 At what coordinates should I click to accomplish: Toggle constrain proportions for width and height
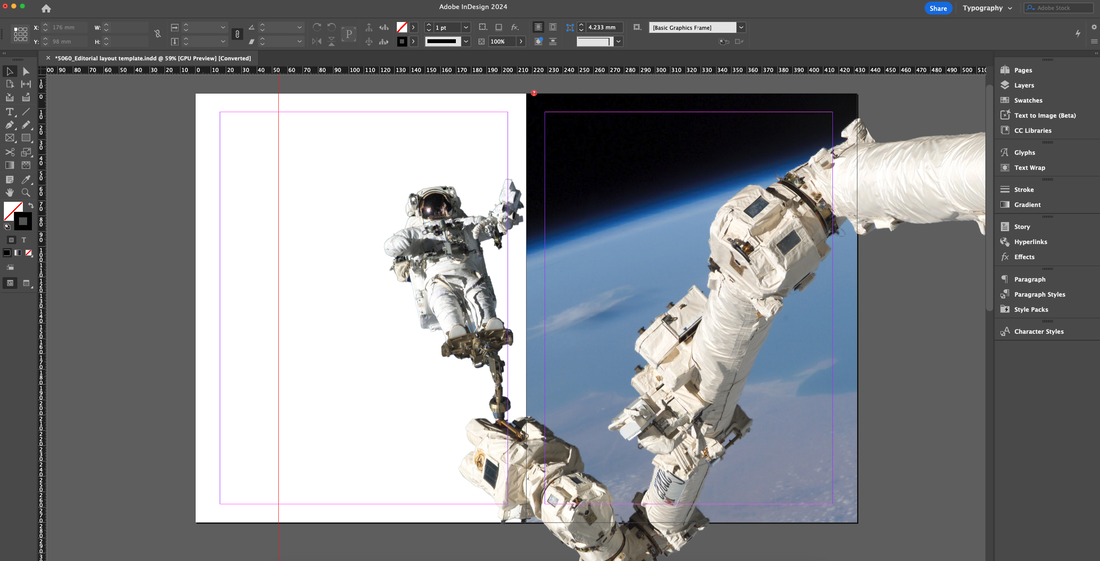tap(157, 34)
